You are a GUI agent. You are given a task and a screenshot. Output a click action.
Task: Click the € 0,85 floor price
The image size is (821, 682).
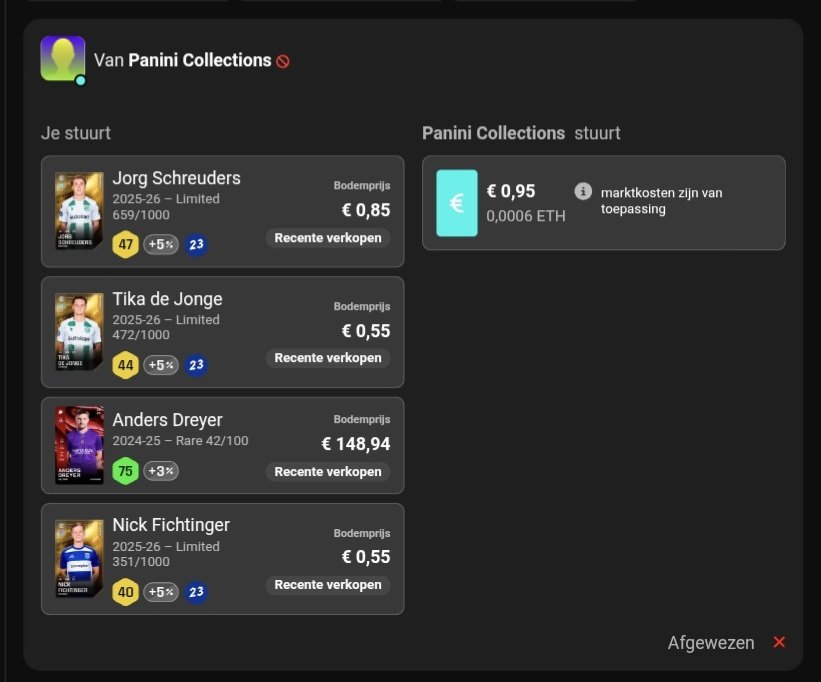(x=366, y=210)
